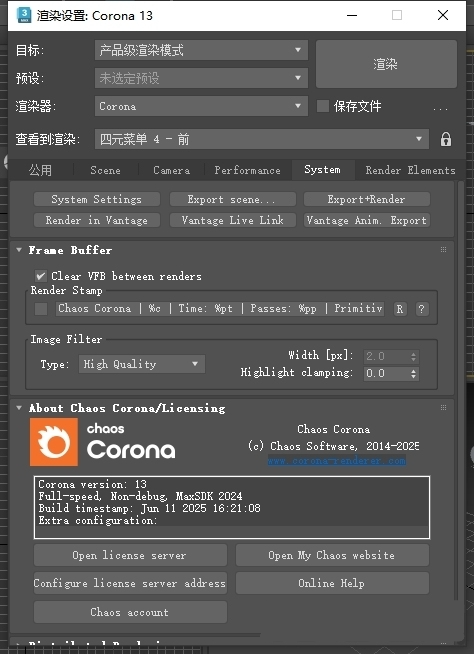Toggle the 保存文件 checkbox
Screen dimensions: 474x654
coord(323,106)
